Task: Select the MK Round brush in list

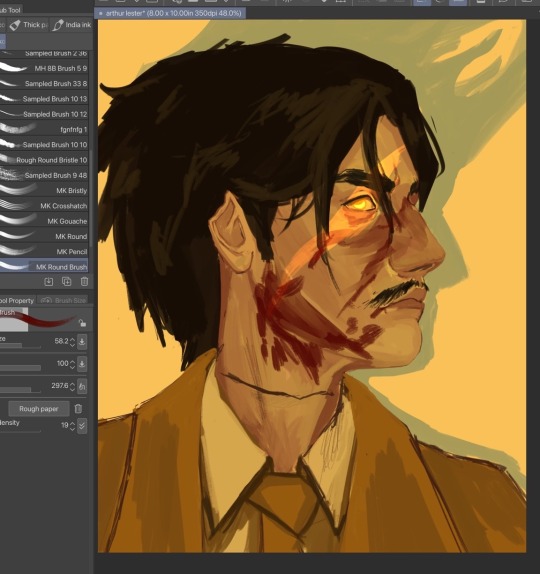Action: coord(44,236)
